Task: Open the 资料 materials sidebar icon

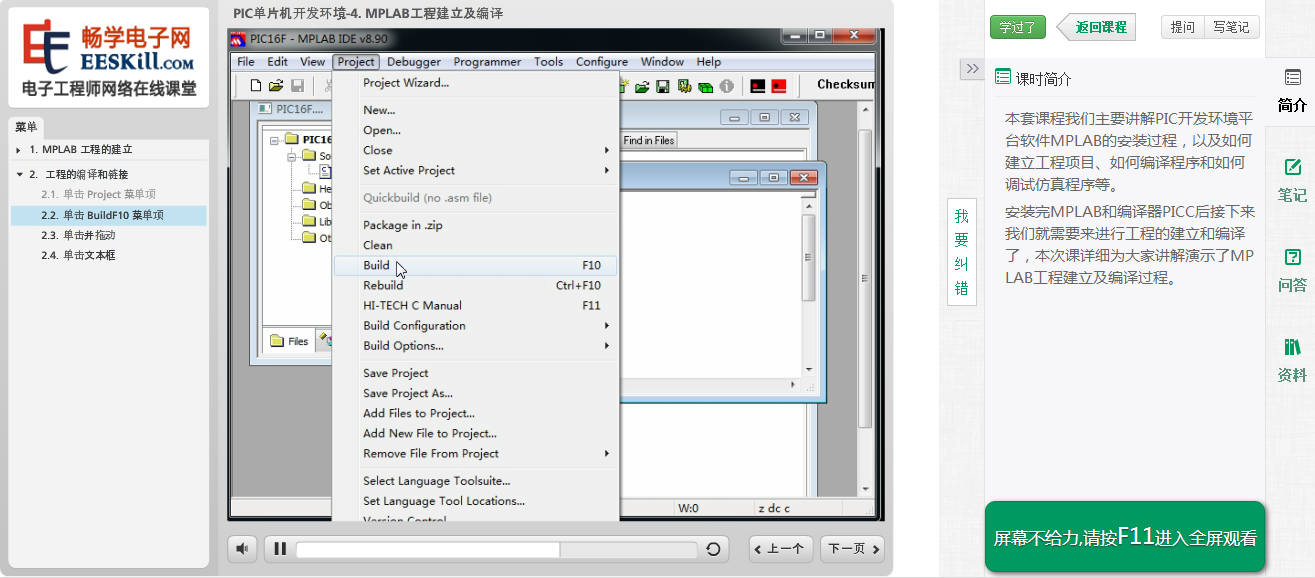Action: (1292, 347)
